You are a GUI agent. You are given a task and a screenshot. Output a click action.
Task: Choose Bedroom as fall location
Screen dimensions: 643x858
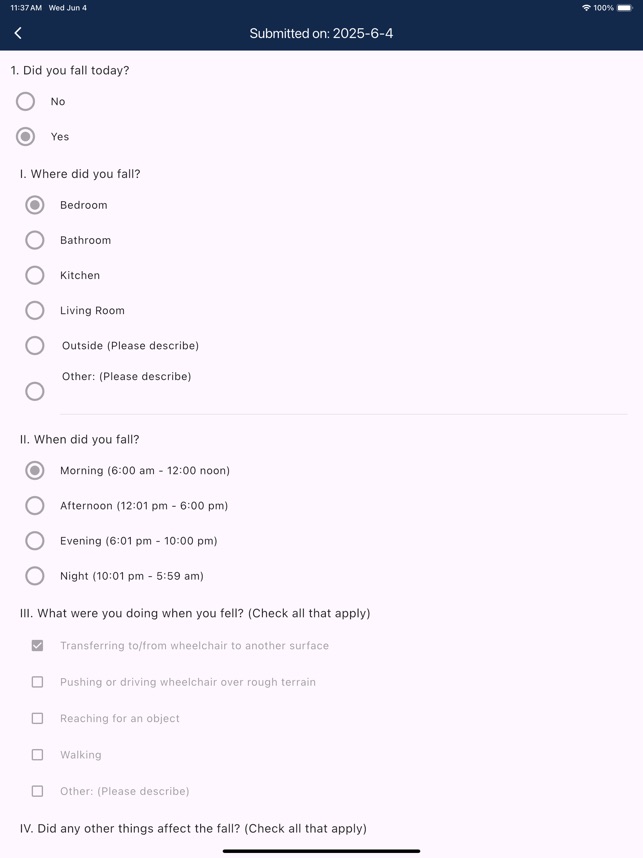pyautogui.click(x=35, y=205)
